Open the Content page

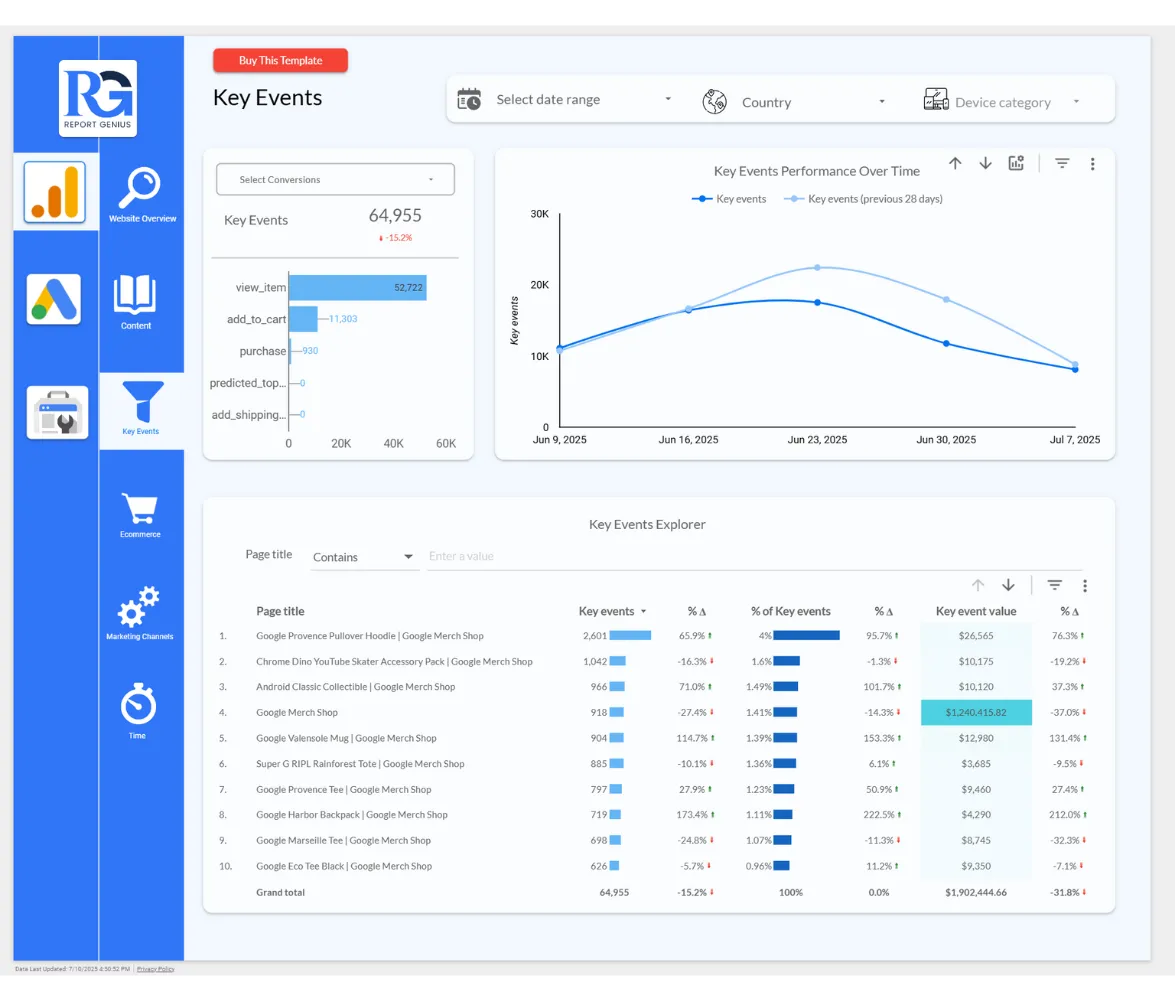(136, 302)
